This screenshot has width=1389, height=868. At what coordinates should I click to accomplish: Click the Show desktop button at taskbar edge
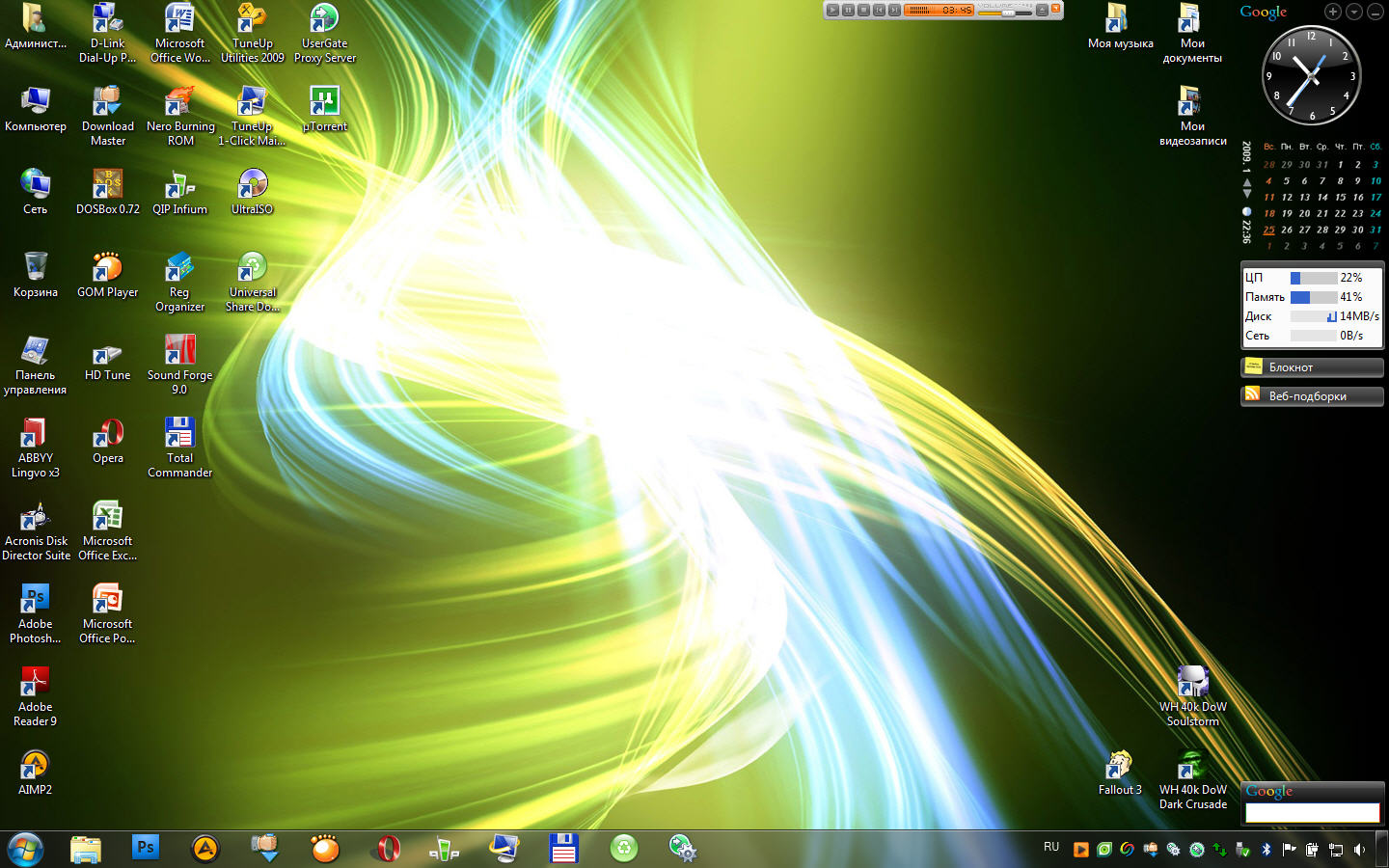1382,849
